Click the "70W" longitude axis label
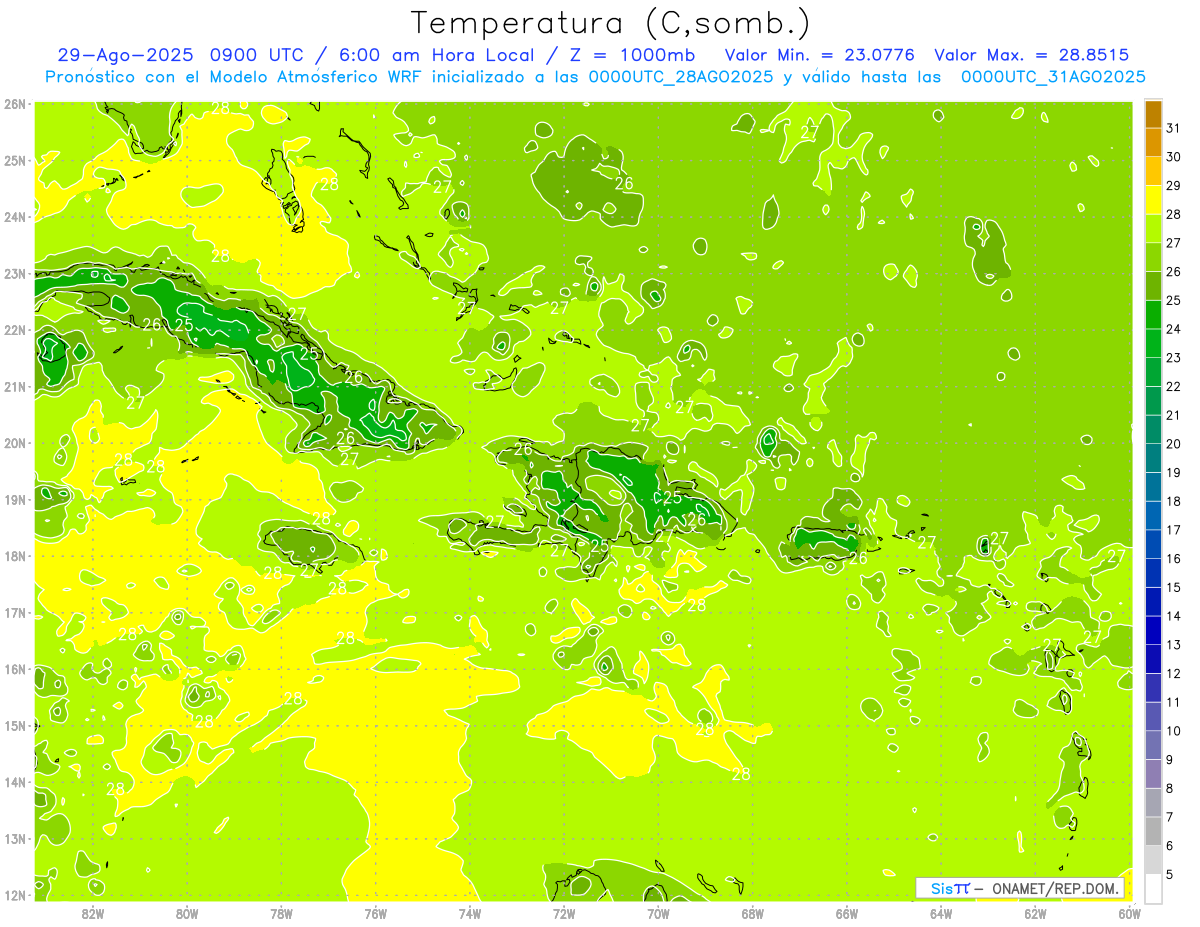The height and width of the screenshot is (927, 1200). coord(658,913)
